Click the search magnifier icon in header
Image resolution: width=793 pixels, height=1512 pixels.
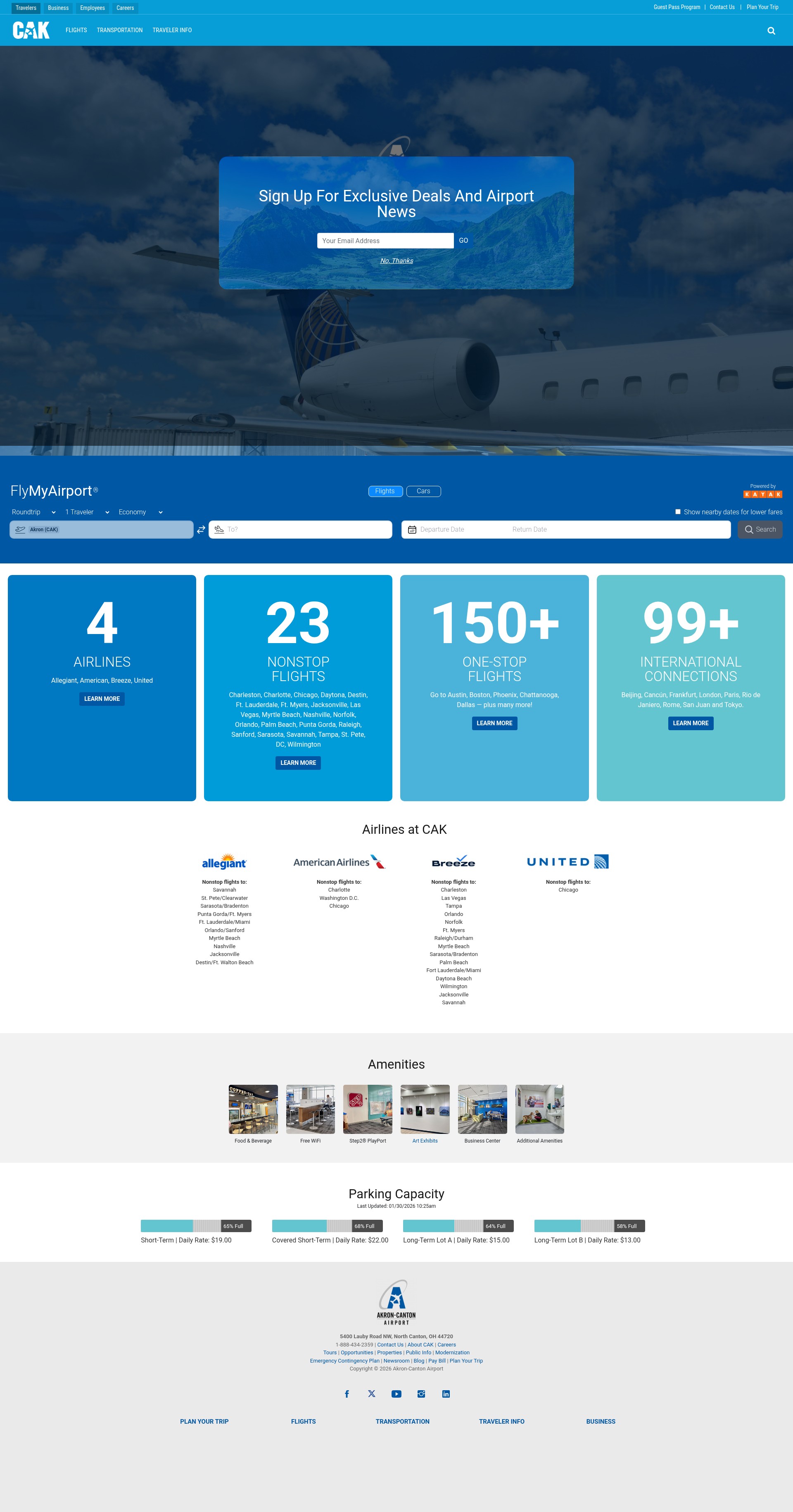click(771, 31)
